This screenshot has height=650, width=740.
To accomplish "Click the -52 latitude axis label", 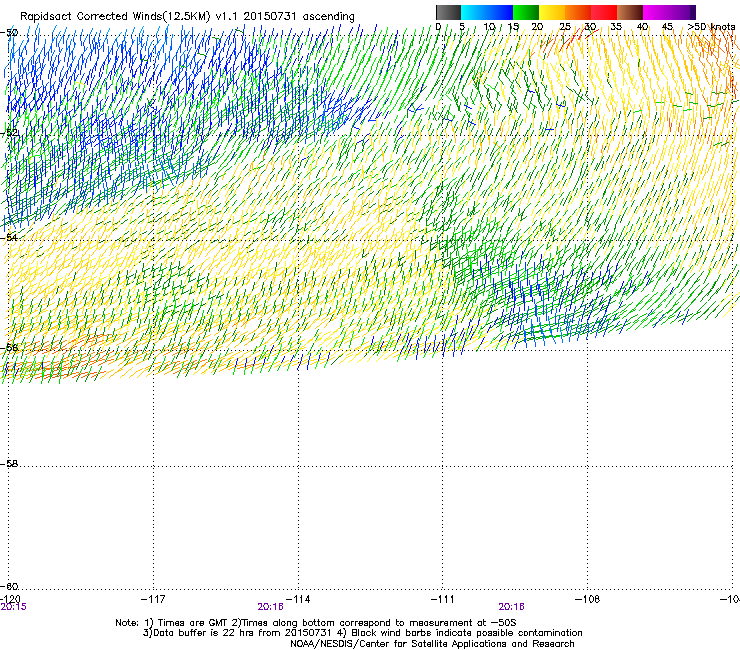I will [x=10, y=133].
